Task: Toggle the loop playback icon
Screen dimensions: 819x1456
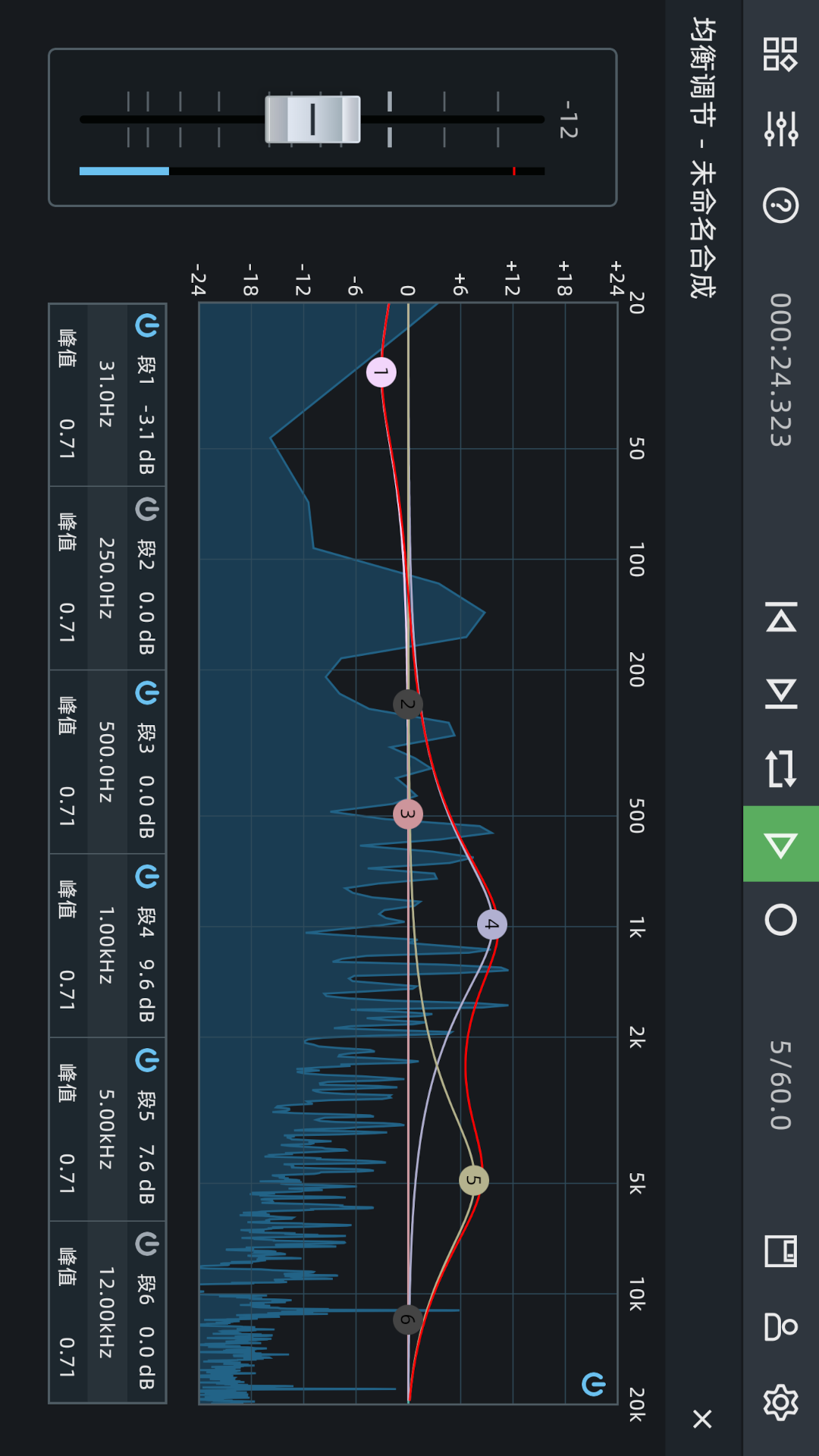Action: pyautogui.click(x=780, y=768)
